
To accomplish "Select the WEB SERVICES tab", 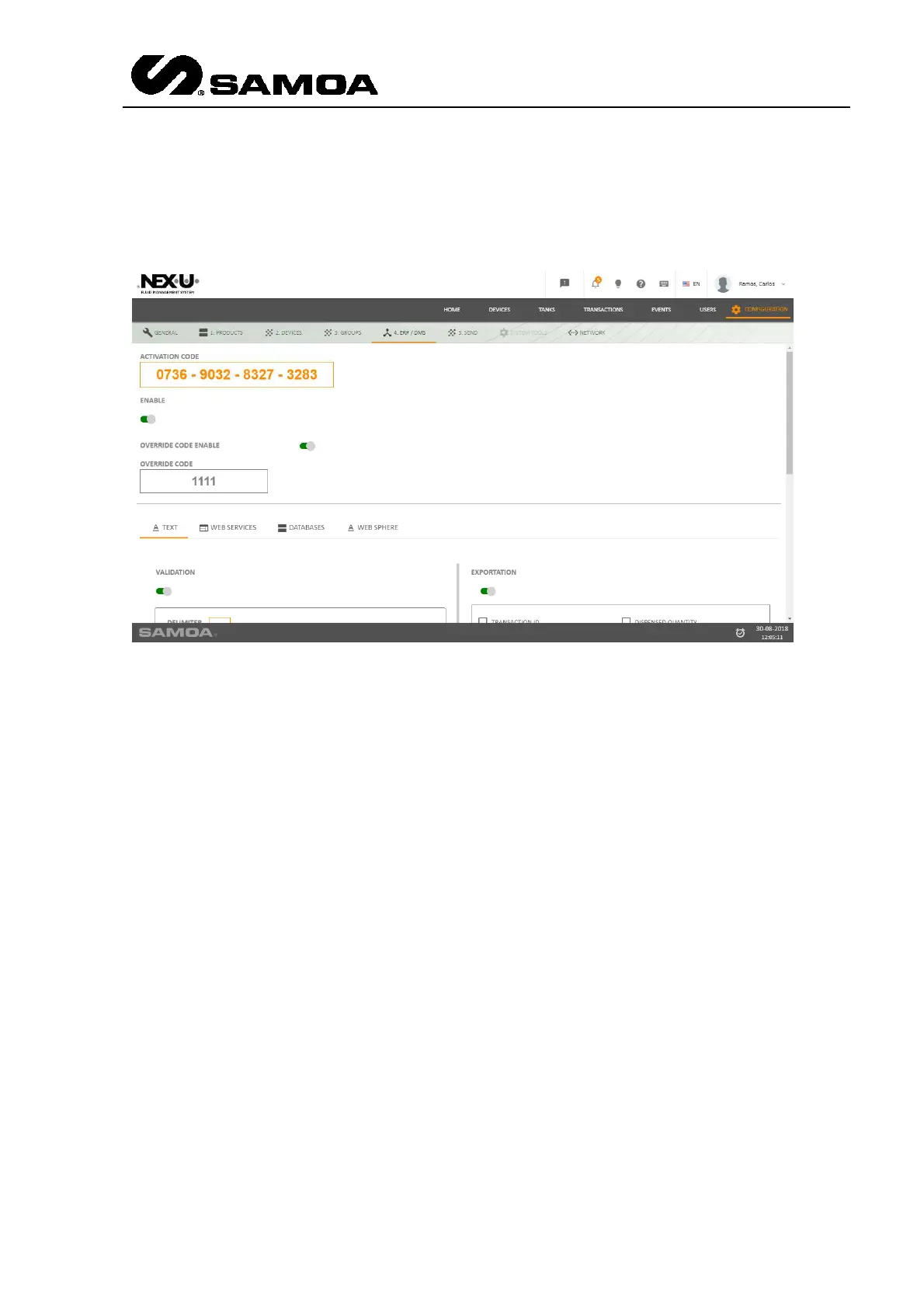I will (x=228, y=527).
